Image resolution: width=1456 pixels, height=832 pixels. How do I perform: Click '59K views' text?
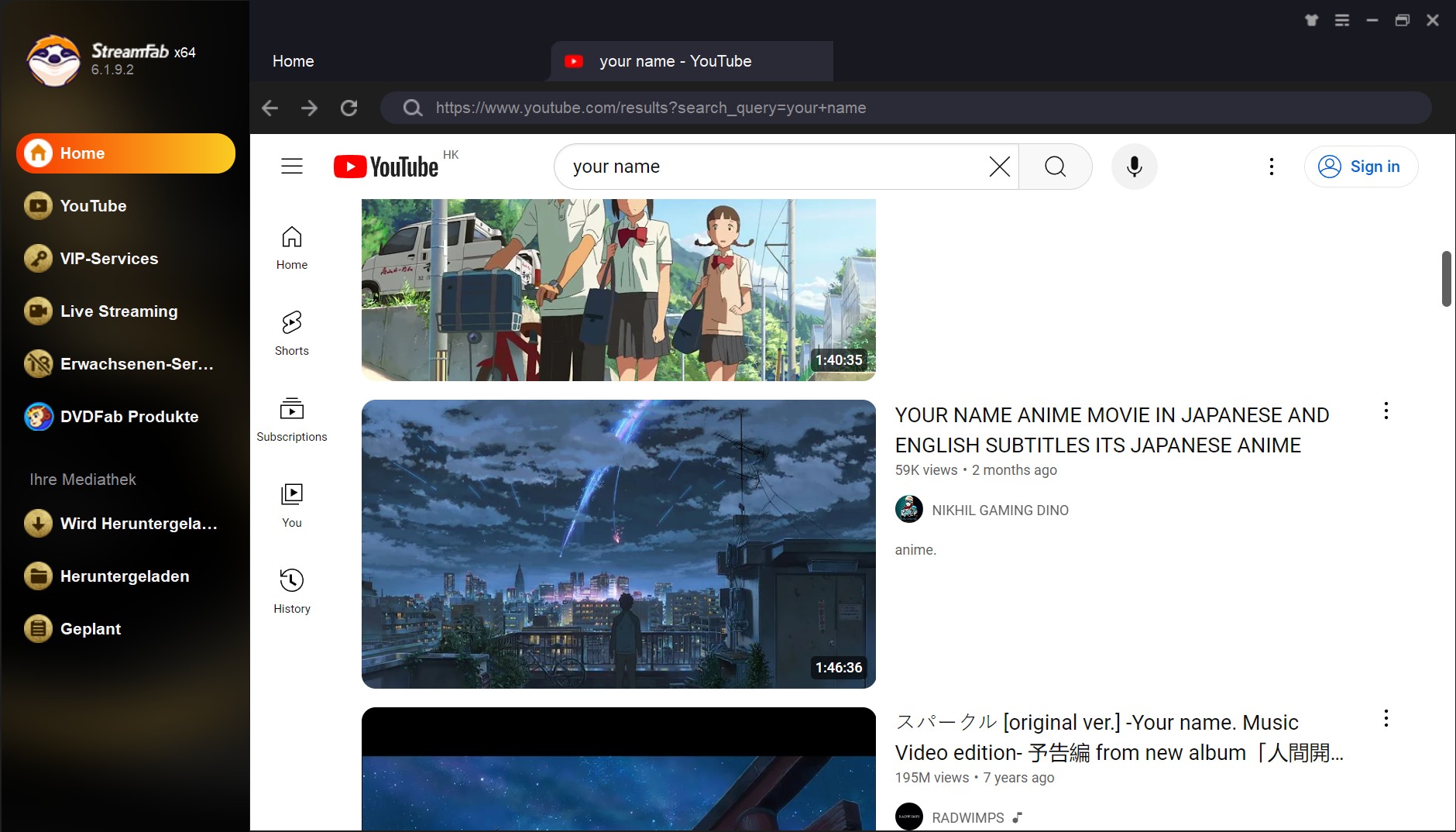point(926,470)
